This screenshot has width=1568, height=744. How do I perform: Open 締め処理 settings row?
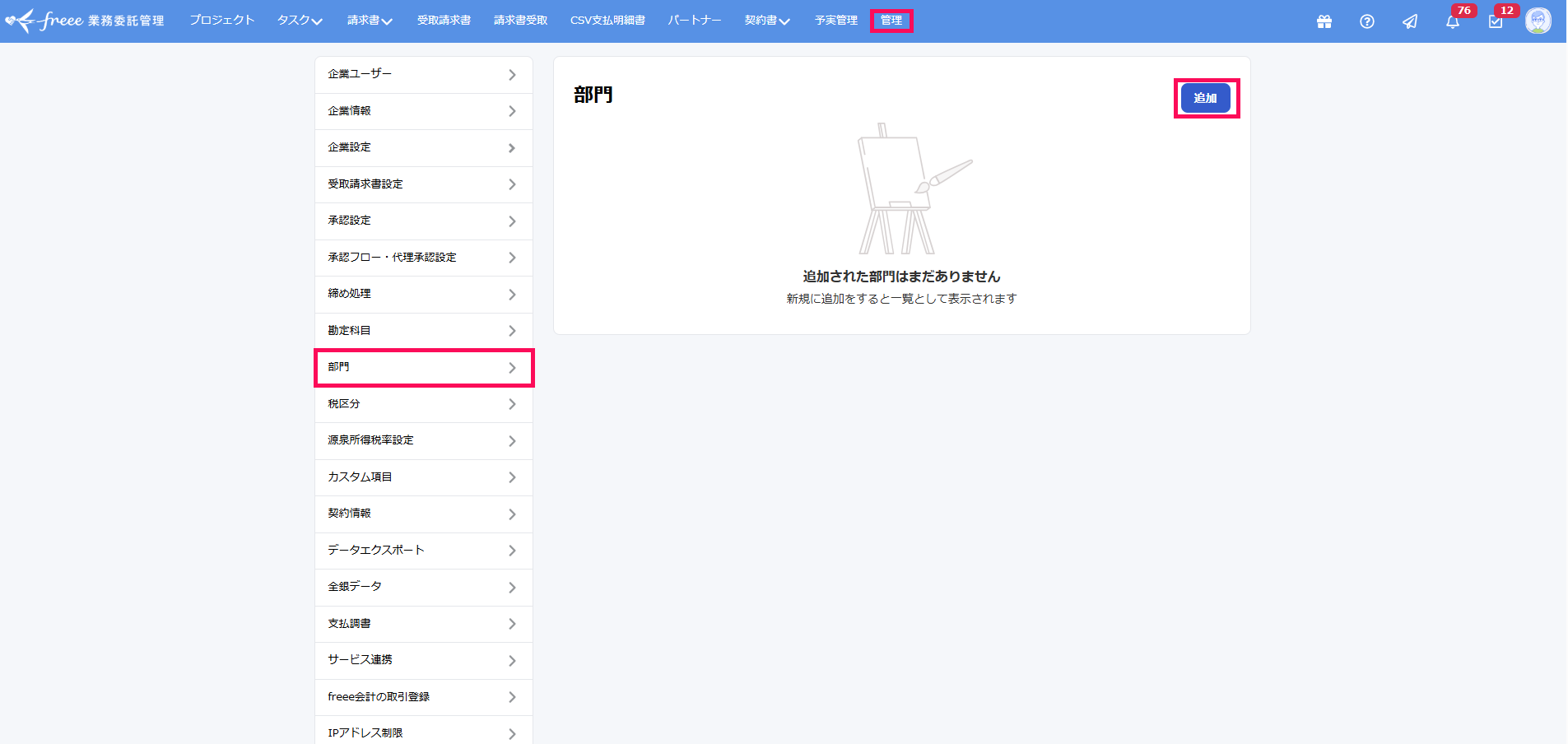pyautogui.click(x=424, y=295)
